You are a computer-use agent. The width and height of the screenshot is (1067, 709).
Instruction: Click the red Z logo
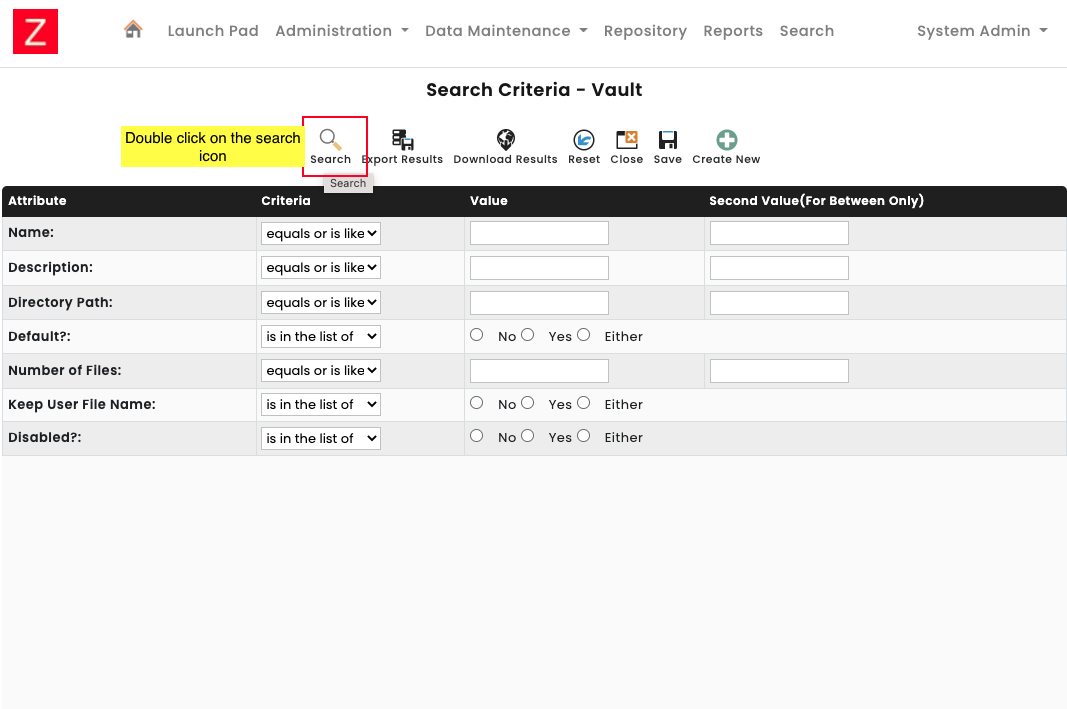35,31
